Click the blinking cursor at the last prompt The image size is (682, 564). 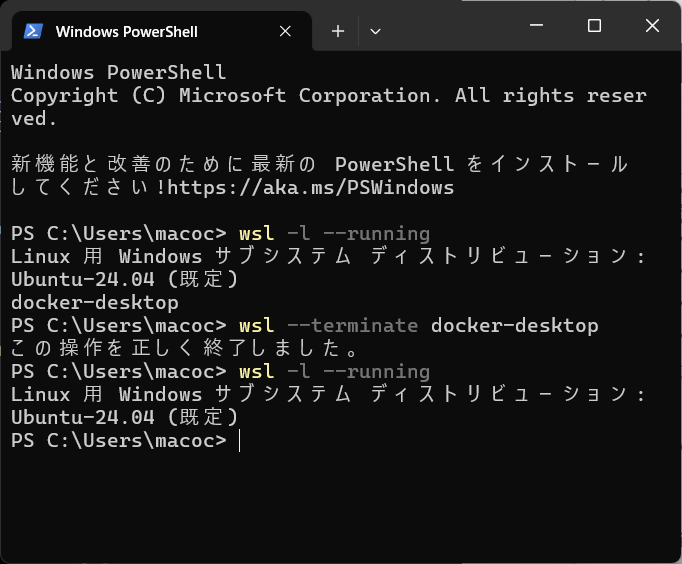(240, 440)
